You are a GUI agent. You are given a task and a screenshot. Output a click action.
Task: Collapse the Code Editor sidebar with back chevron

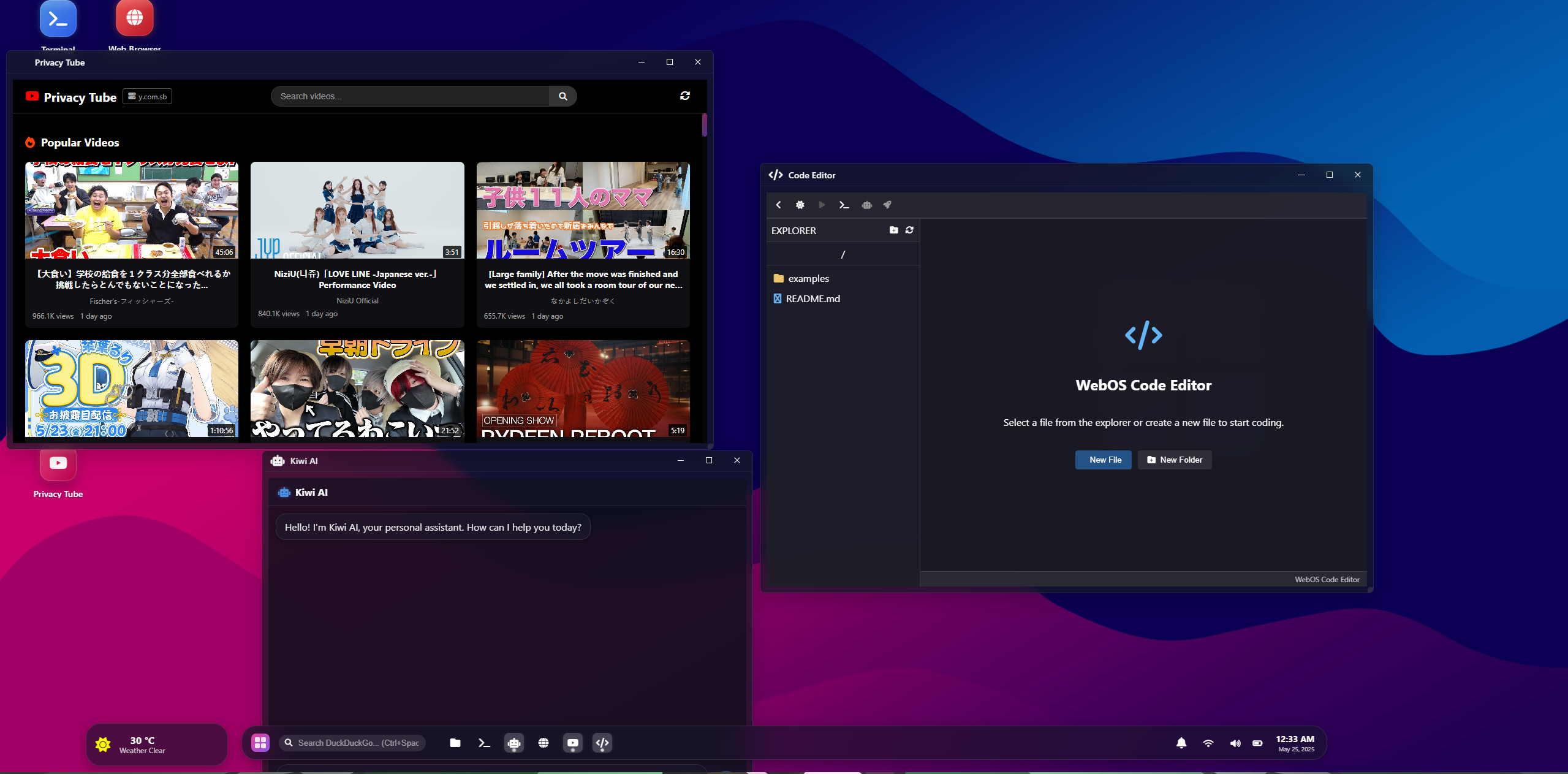click(778, 205)
